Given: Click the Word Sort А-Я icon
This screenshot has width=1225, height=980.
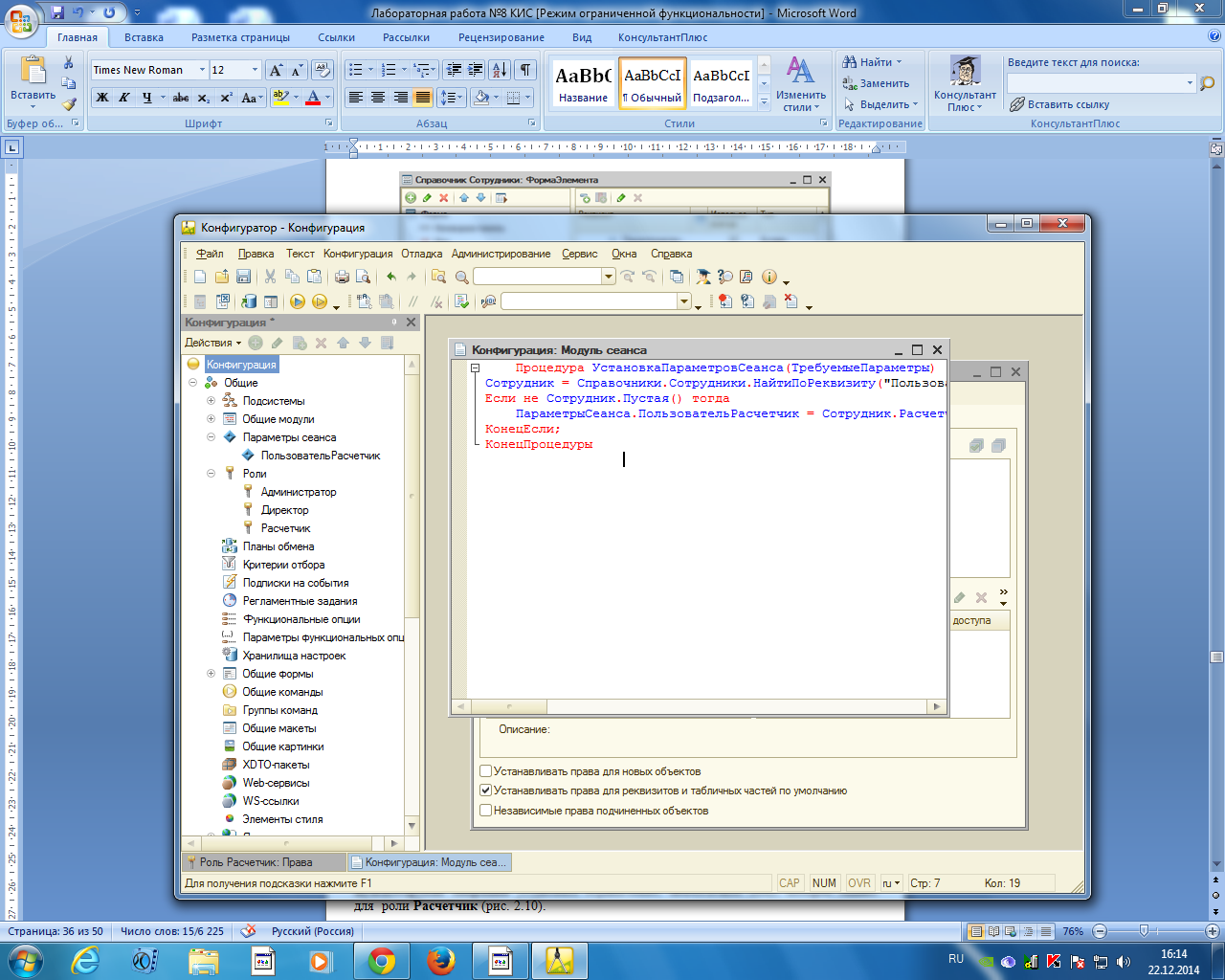Looking at the screenshot, I should coord(500,70).
